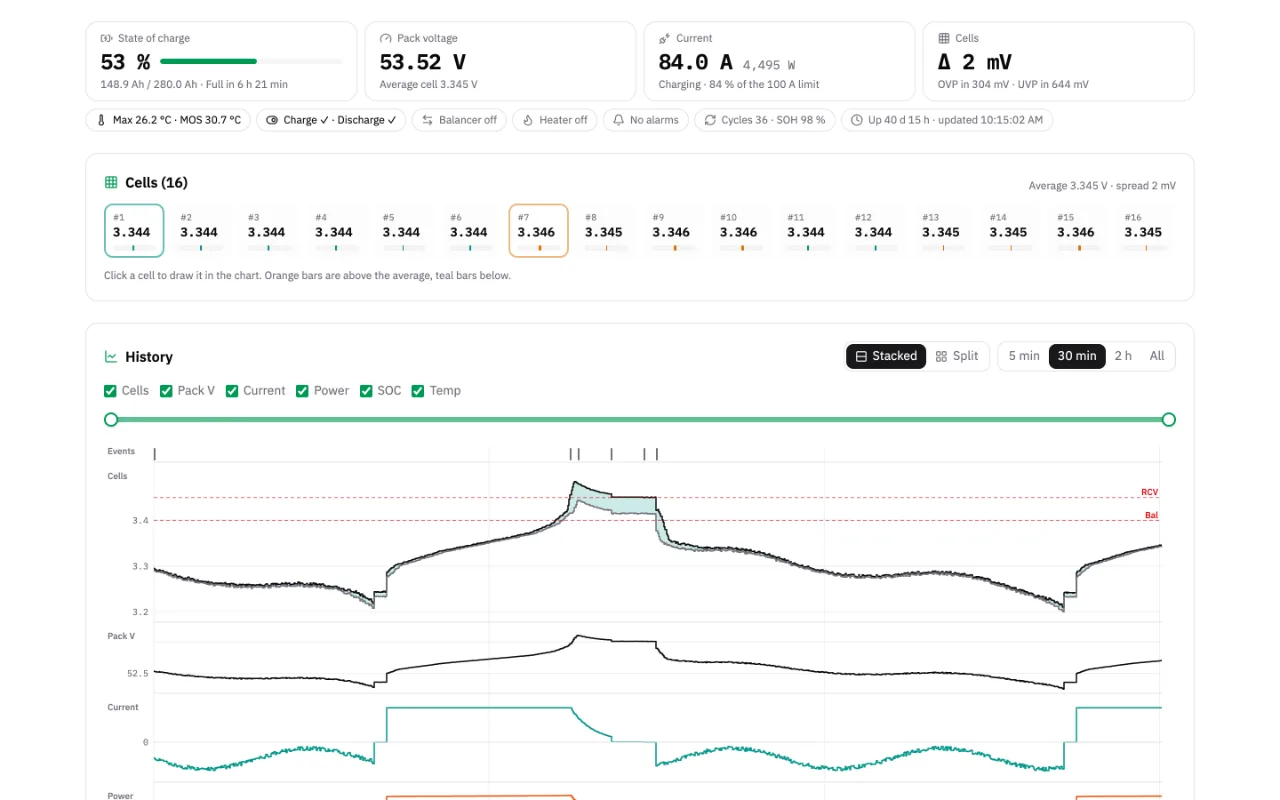This screenshot has height=800, width=1280.
Task: Click the plug icon beside Current
Action: point(664,38)
